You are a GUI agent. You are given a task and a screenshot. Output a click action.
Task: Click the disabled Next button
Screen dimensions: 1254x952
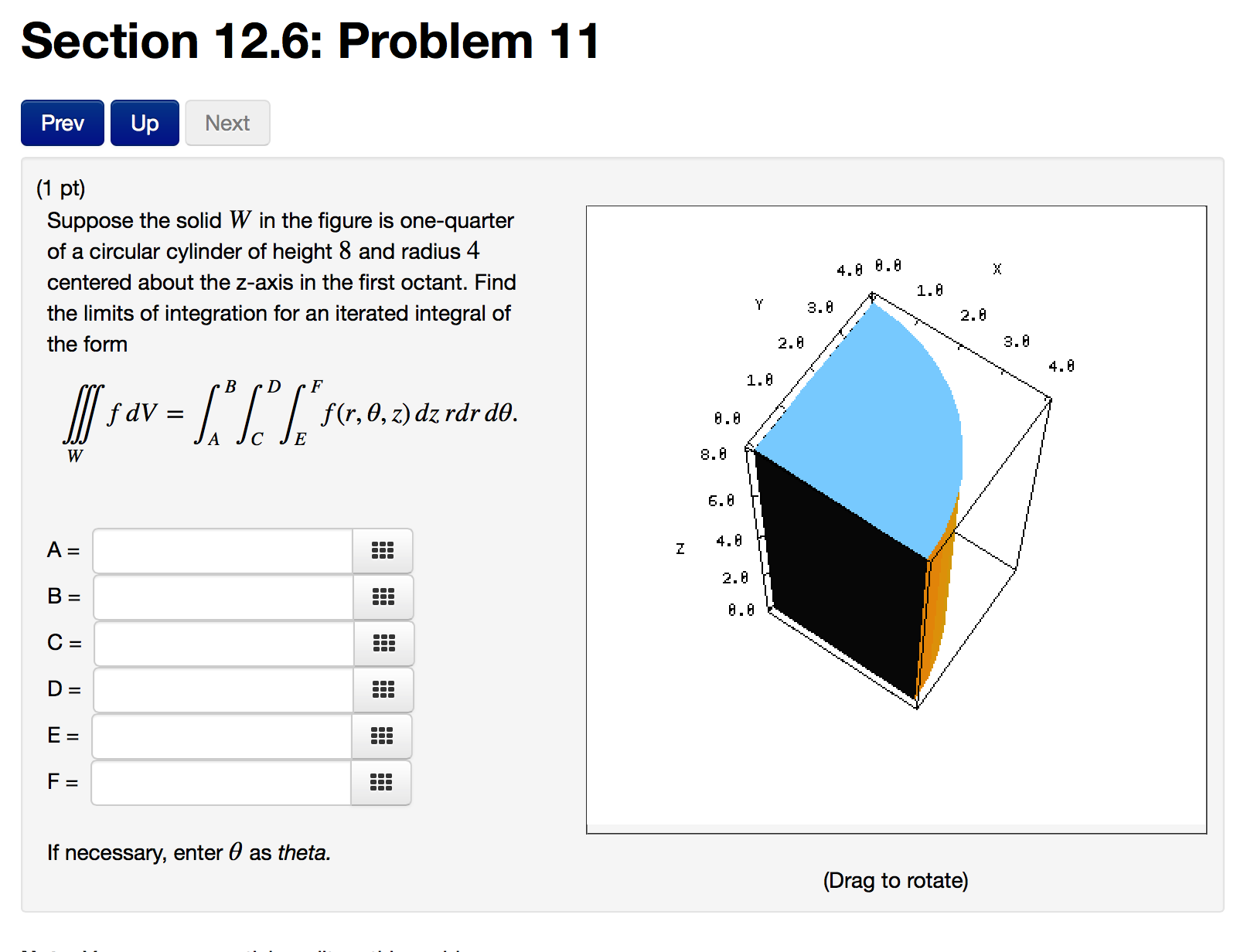pos(227,122)
